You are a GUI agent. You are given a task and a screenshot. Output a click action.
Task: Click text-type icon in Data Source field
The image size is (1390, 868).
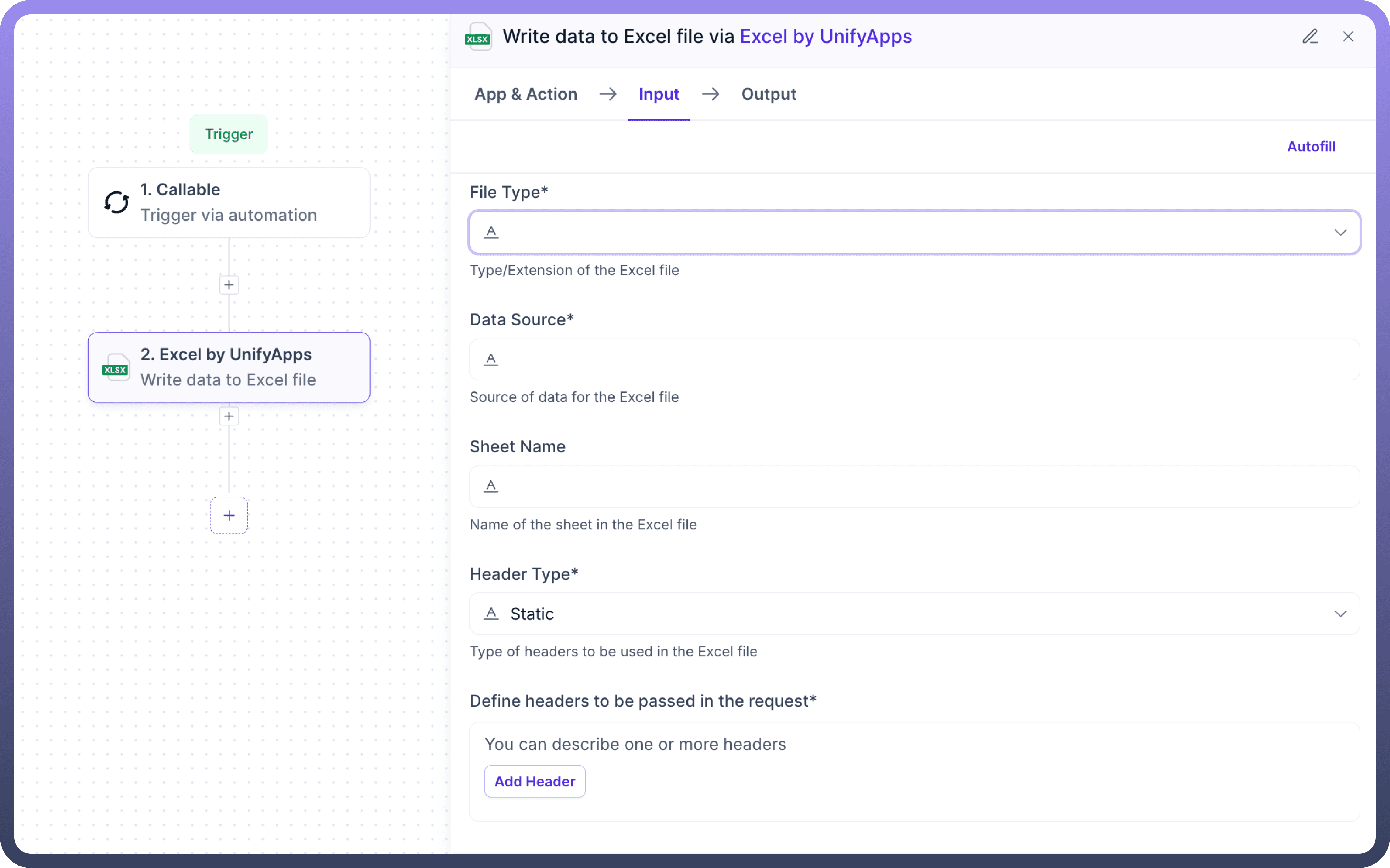click(x=491, y=360)
